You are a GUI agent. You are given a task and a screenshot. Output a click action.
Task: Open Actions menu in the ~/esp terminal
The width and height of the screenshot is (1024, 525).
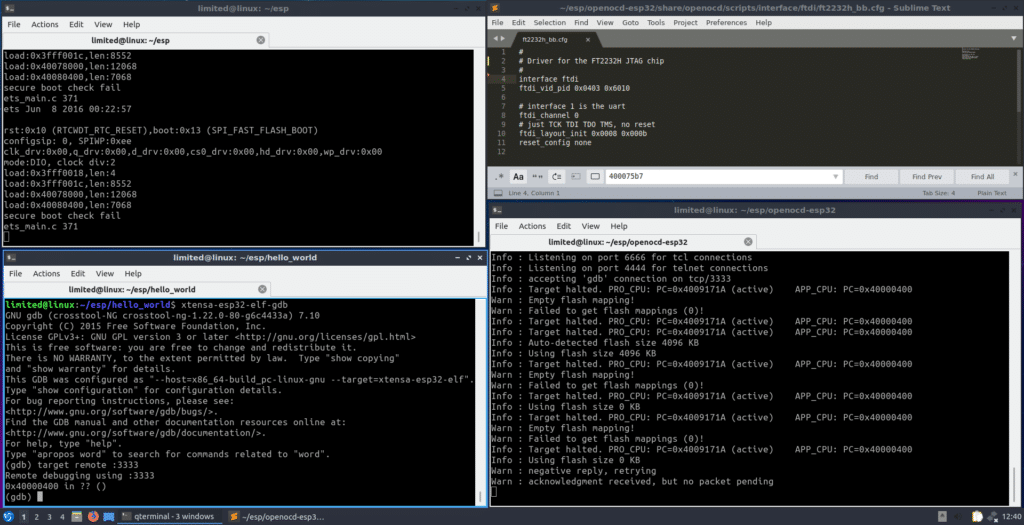click(44, 24)
